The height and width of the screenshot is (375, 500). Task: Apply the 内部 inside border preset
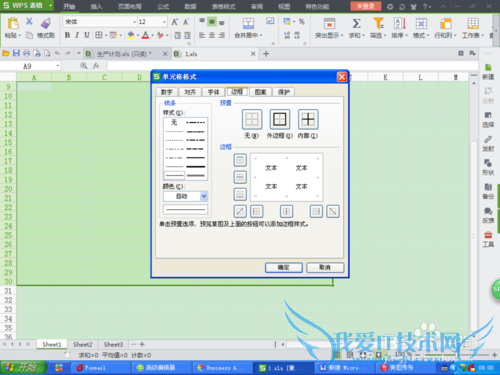[308, 119]
